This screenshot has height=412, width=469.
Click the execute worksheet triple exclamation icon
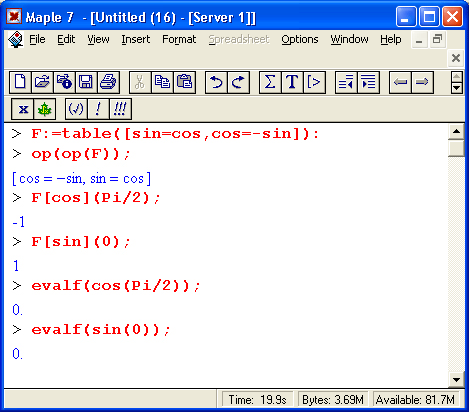(120, 109)
